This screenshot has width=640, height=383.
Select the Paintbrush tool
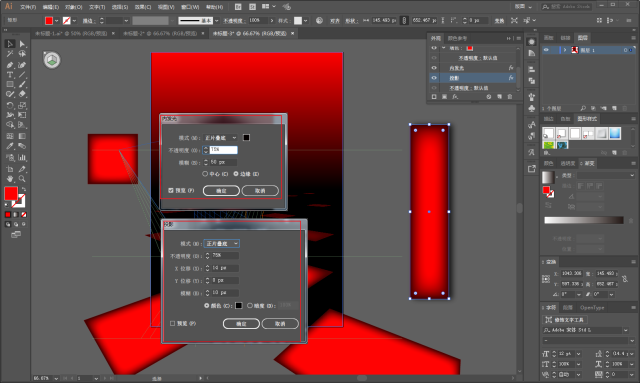point(22,85)
